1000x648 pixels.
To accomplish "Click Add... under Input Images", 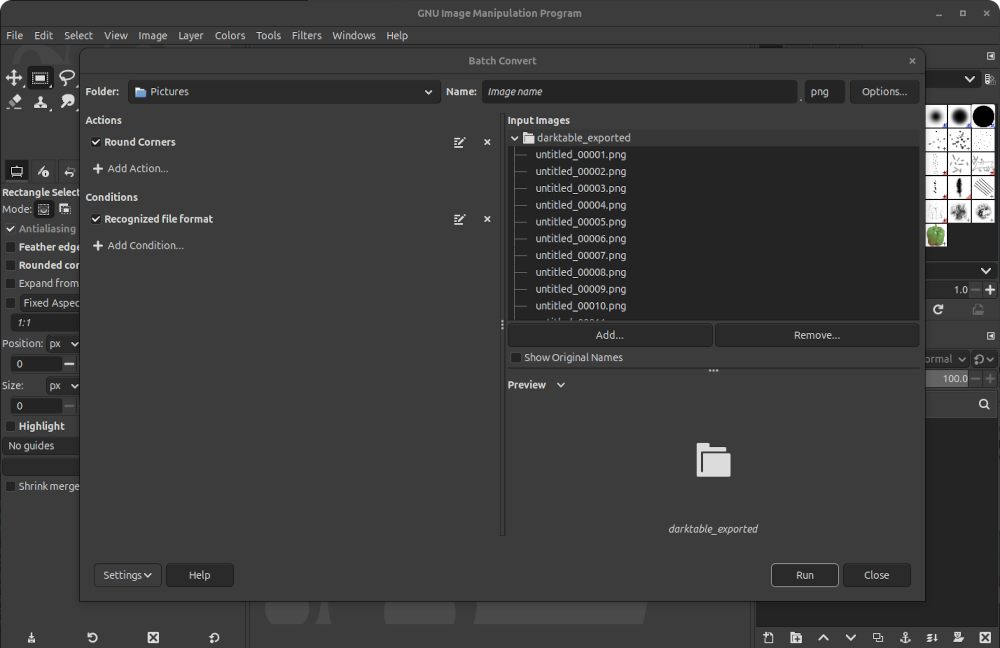I will [610, 335].
